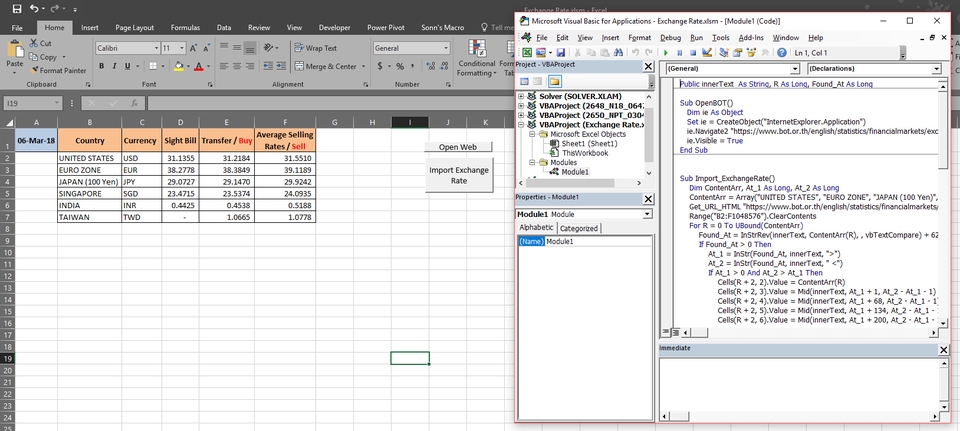Viewport: 960px width, 431px height.
Task: Open Object Browser icon in VBA toolbar
Action: coord(751,53)
